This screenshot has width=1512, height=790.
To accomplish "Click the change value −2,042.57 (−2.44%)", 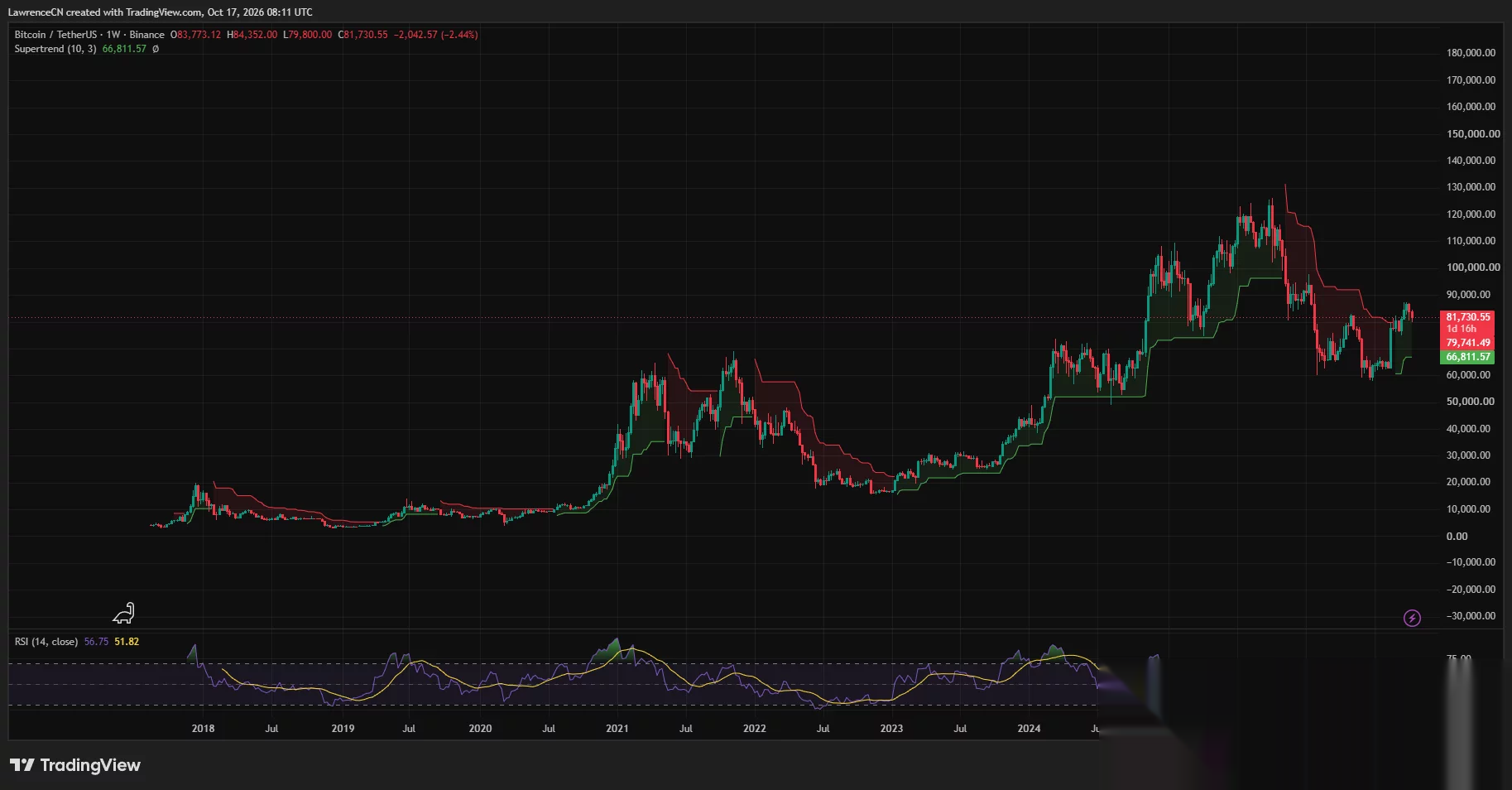I will point(436,35).
